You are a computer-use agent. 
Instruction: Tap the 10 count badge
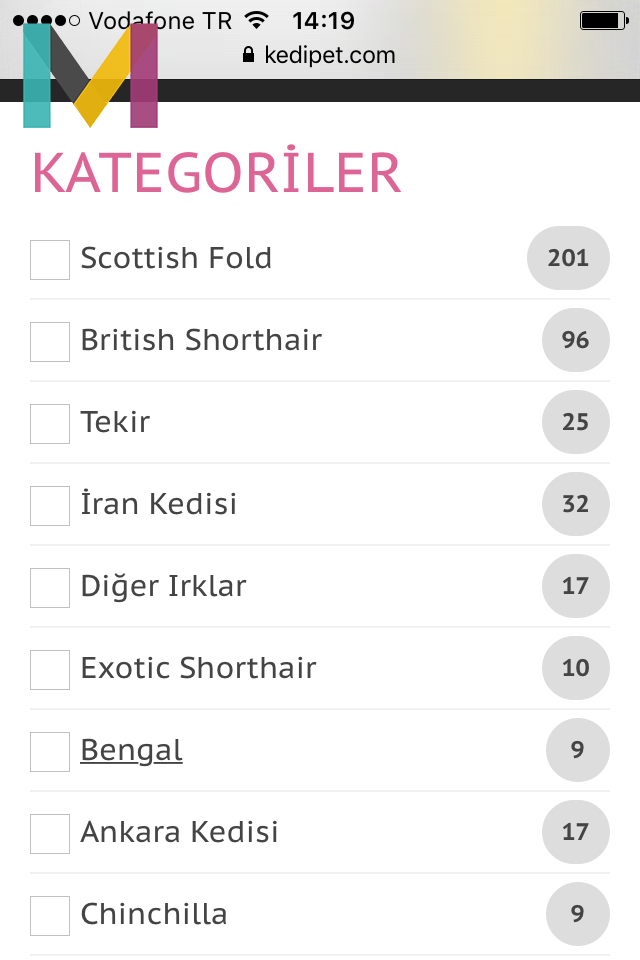coord(575,668)
